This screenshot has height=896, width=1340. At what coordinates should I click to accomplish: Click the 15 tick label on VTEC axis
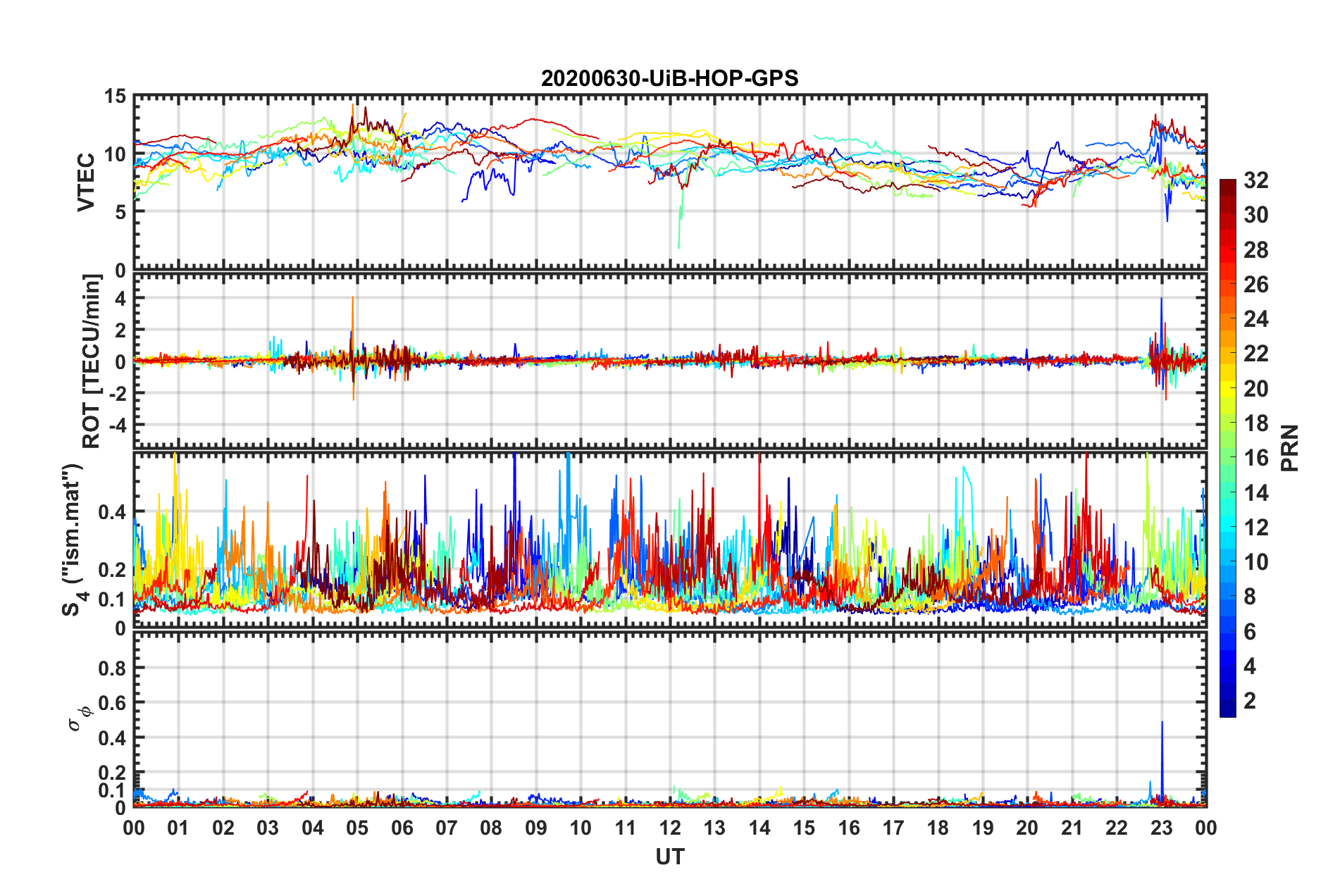coord(116,97)
